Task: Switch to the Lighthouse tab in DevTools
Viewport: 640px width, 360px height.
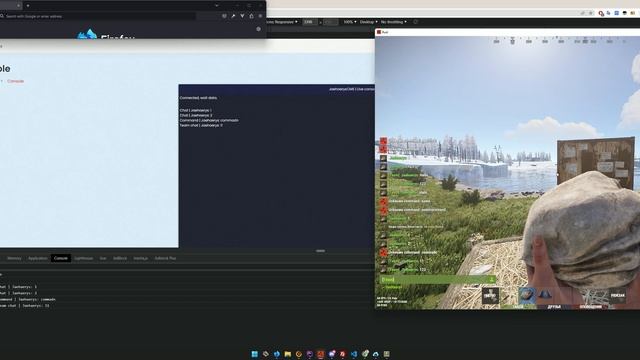Action: coord(84,258)
